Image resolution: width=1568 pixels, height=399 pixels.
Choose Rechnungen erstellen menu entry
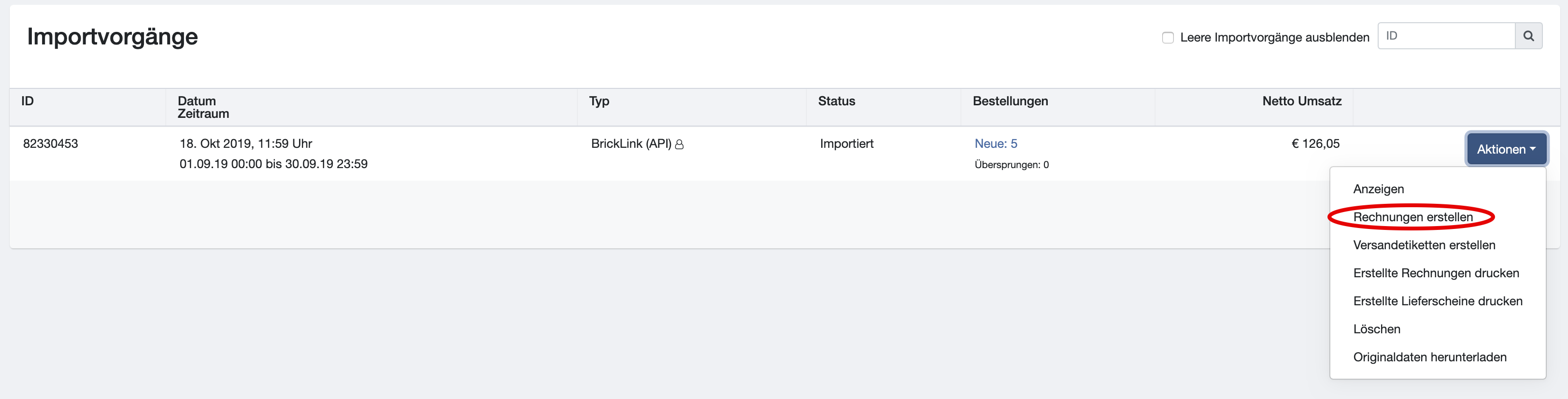point(1412,217)
